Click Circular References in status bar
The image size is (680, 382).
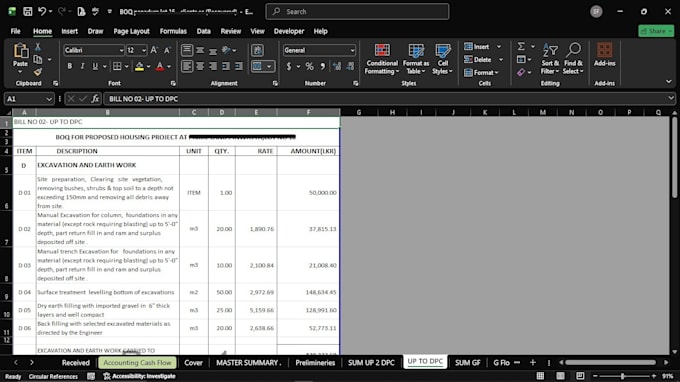click(x=53, y=376)
